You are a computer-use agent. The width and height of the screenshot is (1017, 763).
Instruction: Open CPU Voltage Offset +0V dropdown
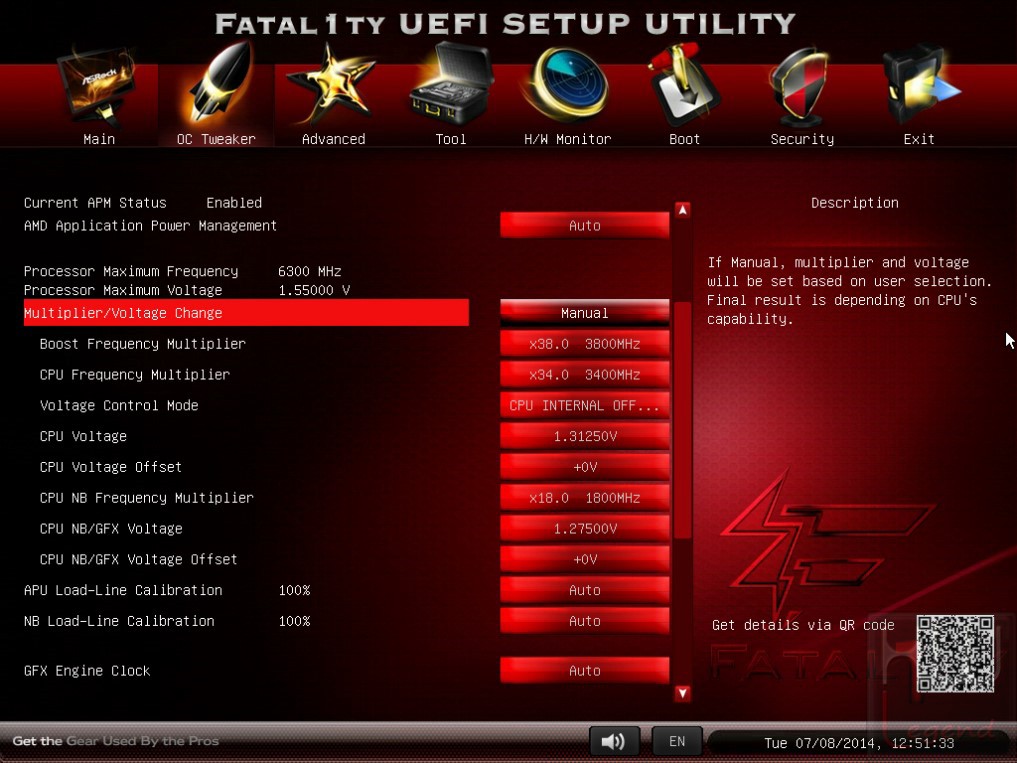[x=584, y=467]
